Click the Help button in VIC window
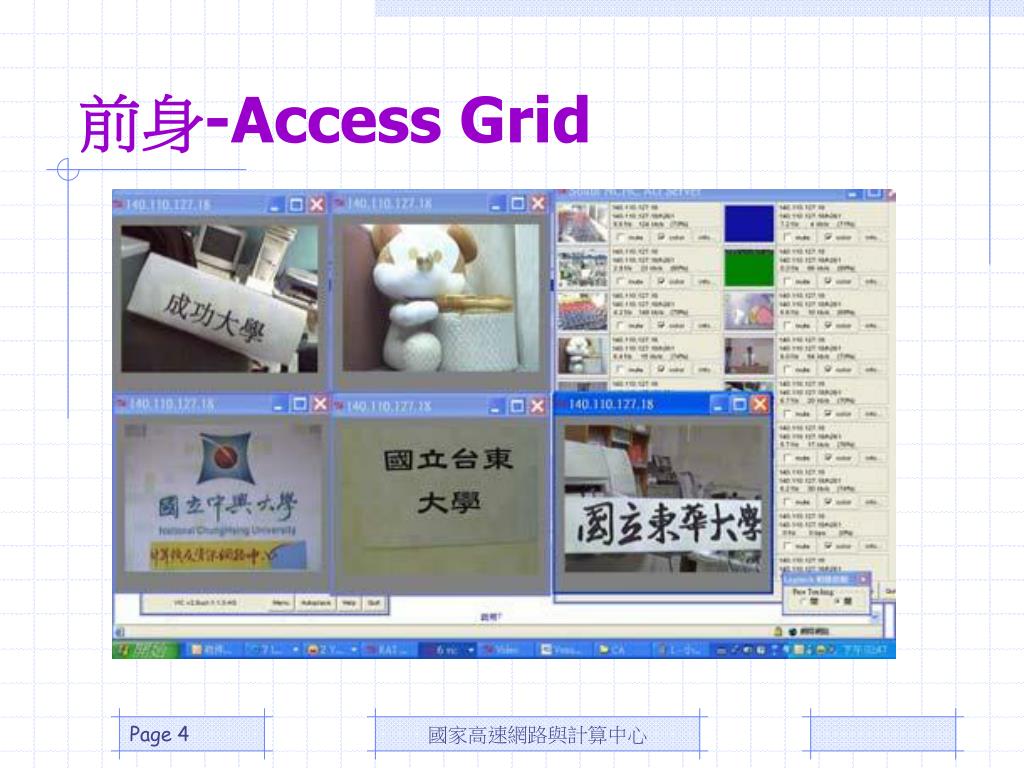 point(349,603)
